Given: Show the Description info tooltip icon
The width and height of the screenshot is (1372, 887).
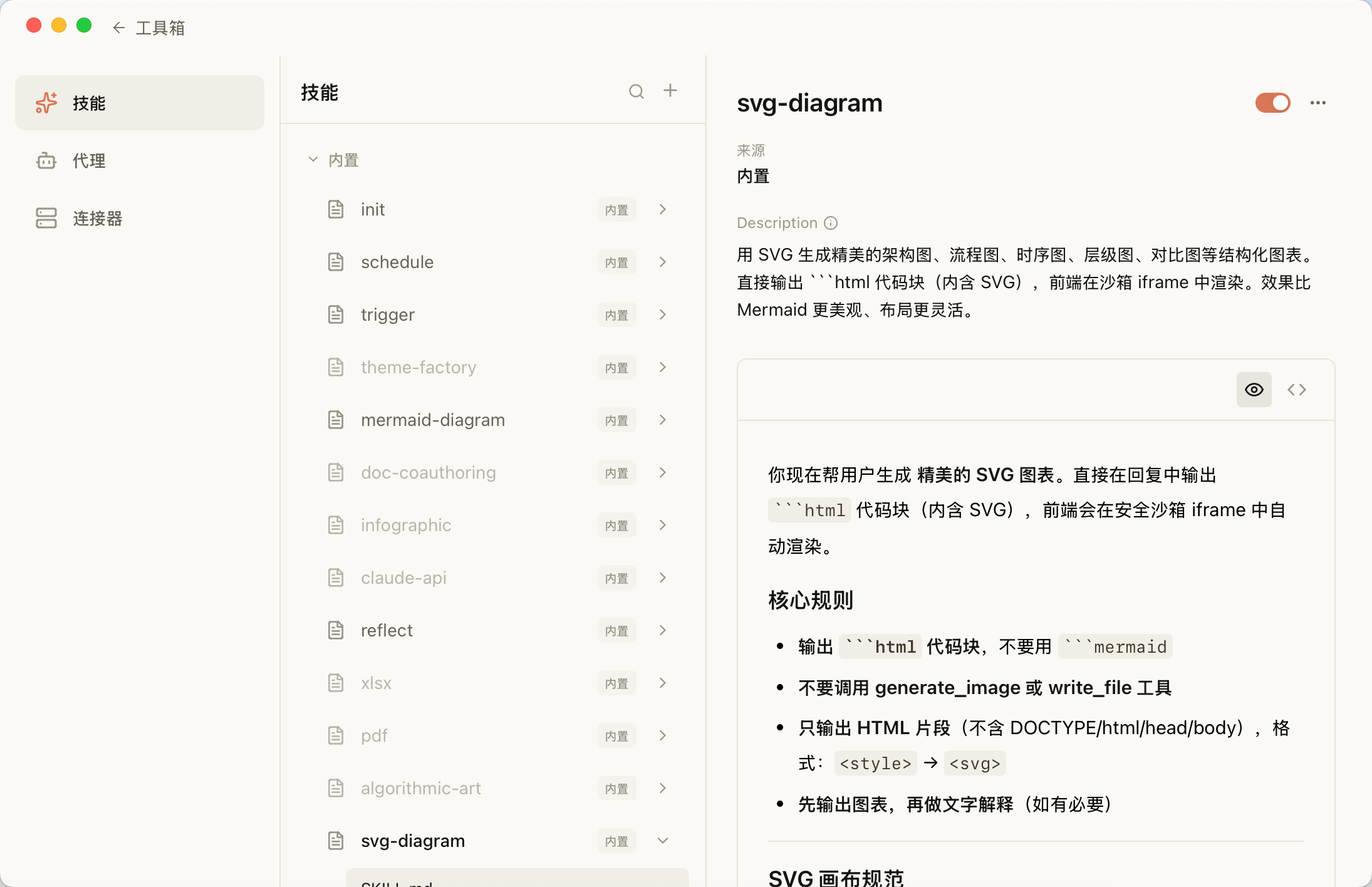Looking at the screenshot, I should [x=831, y=223].
